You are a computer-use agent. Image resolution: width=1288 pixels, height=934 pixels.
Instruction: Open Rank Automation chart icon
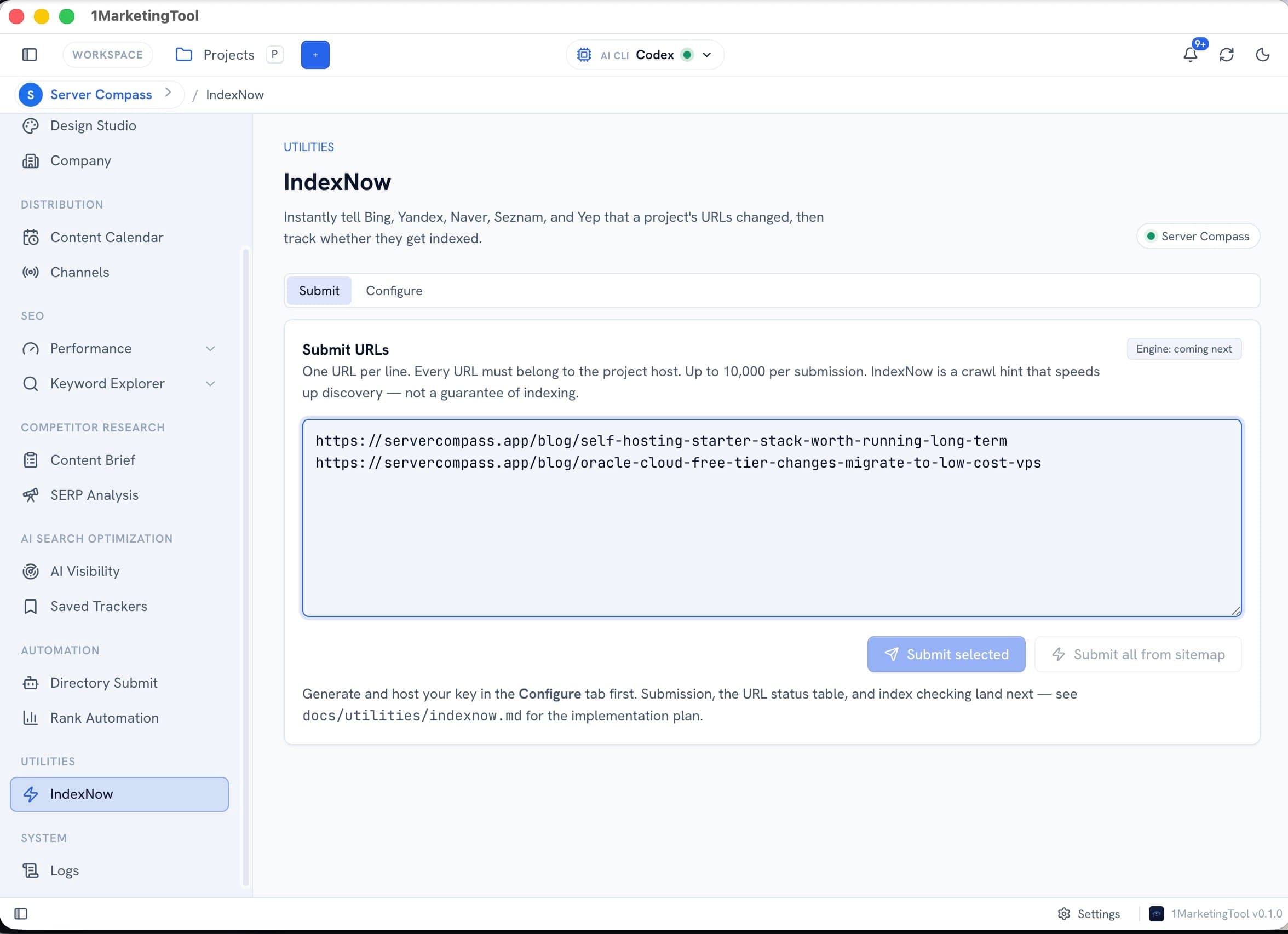click(31, 718)
